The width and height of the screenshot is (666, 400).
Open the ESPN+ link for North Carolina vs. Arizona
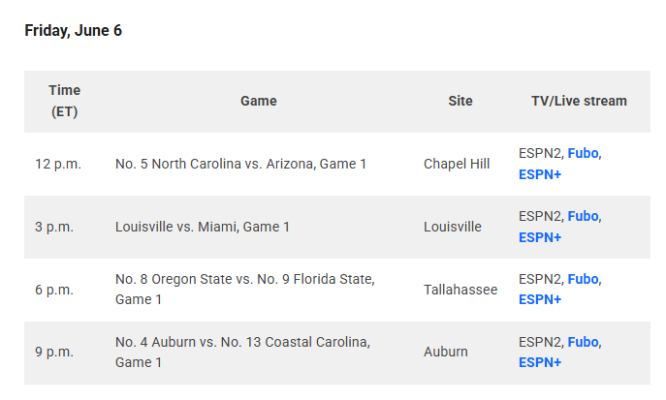[x=540, y=175]
